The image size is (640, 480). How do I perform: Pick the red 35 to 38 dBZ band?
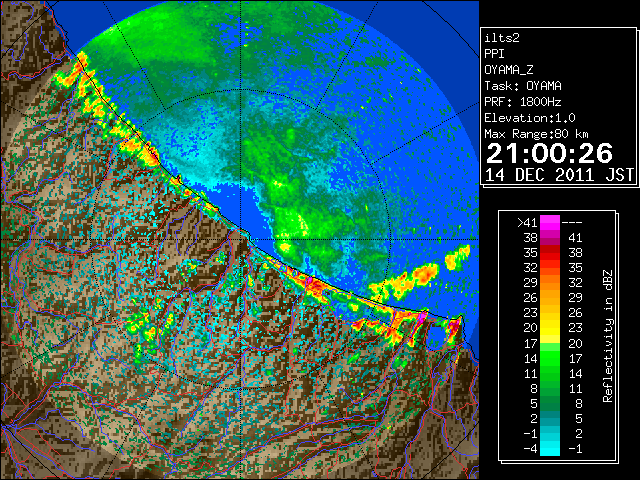pyautogui.click(x=550, y=253)
